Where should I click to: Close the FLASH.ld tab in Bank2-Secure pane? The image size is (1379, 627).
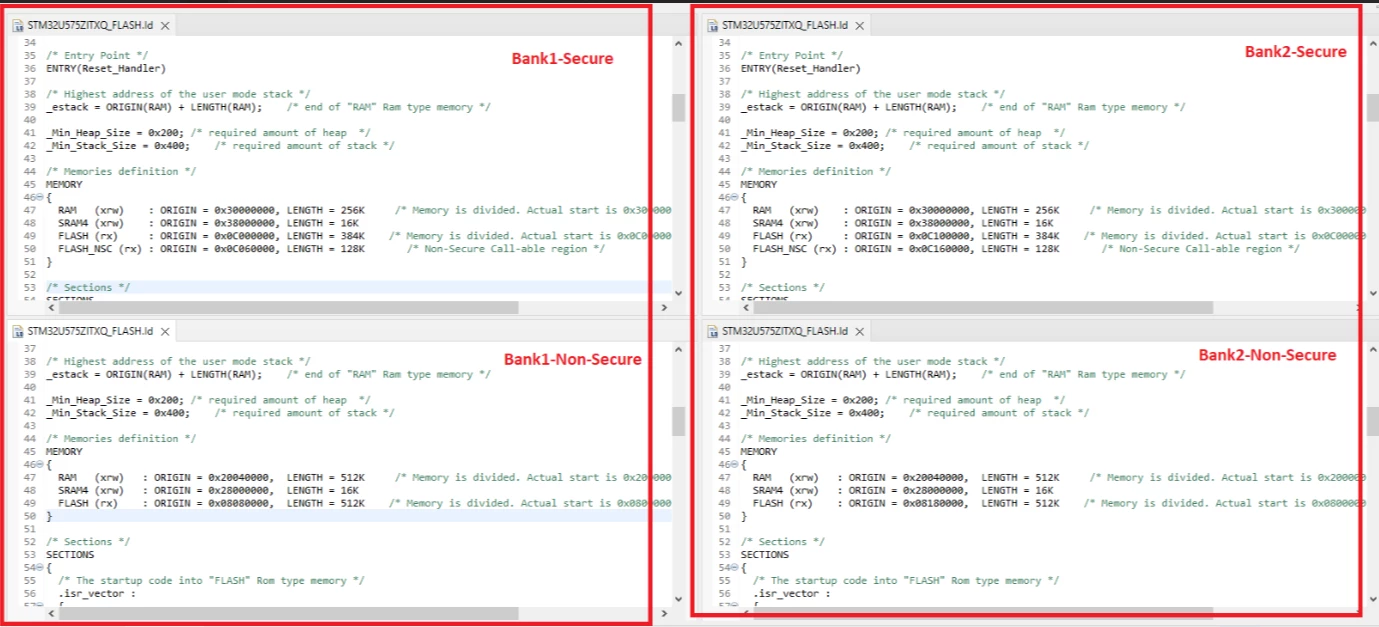click(859, 25)
